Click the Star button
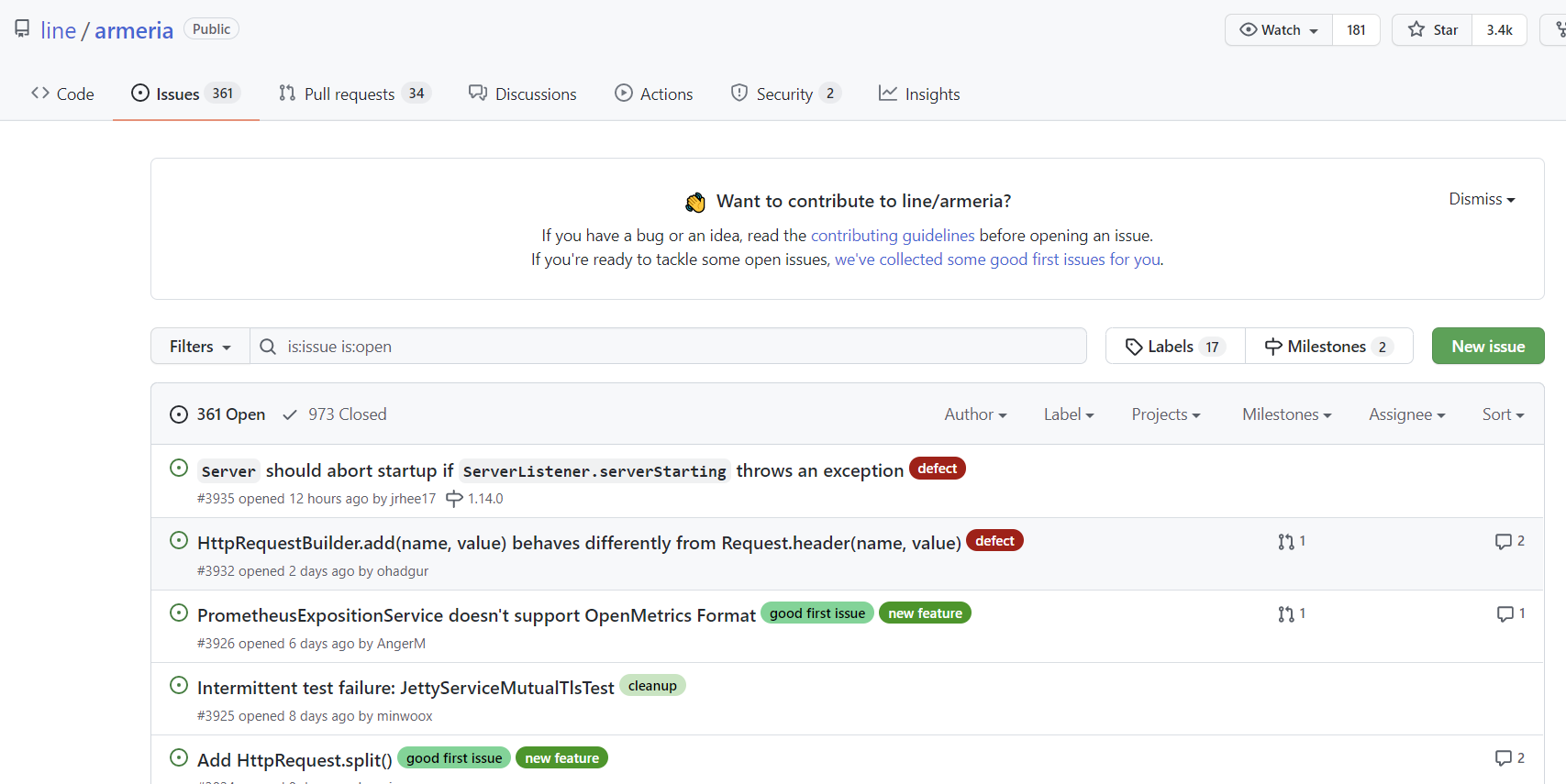1566x784 pixels. coord(1432,30)
